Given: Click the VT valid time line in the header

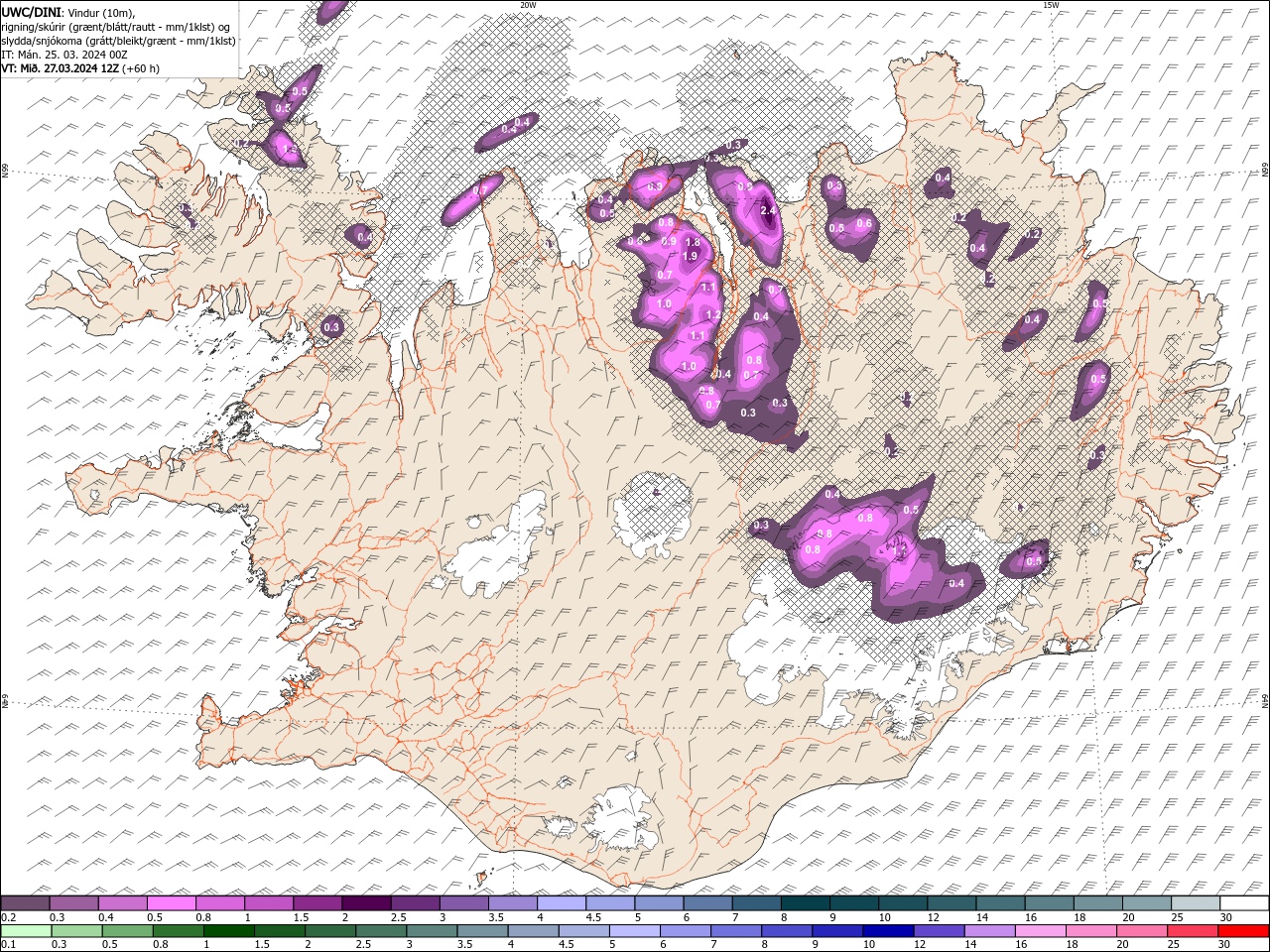Looking at the screenshot, I should [80, 68].
